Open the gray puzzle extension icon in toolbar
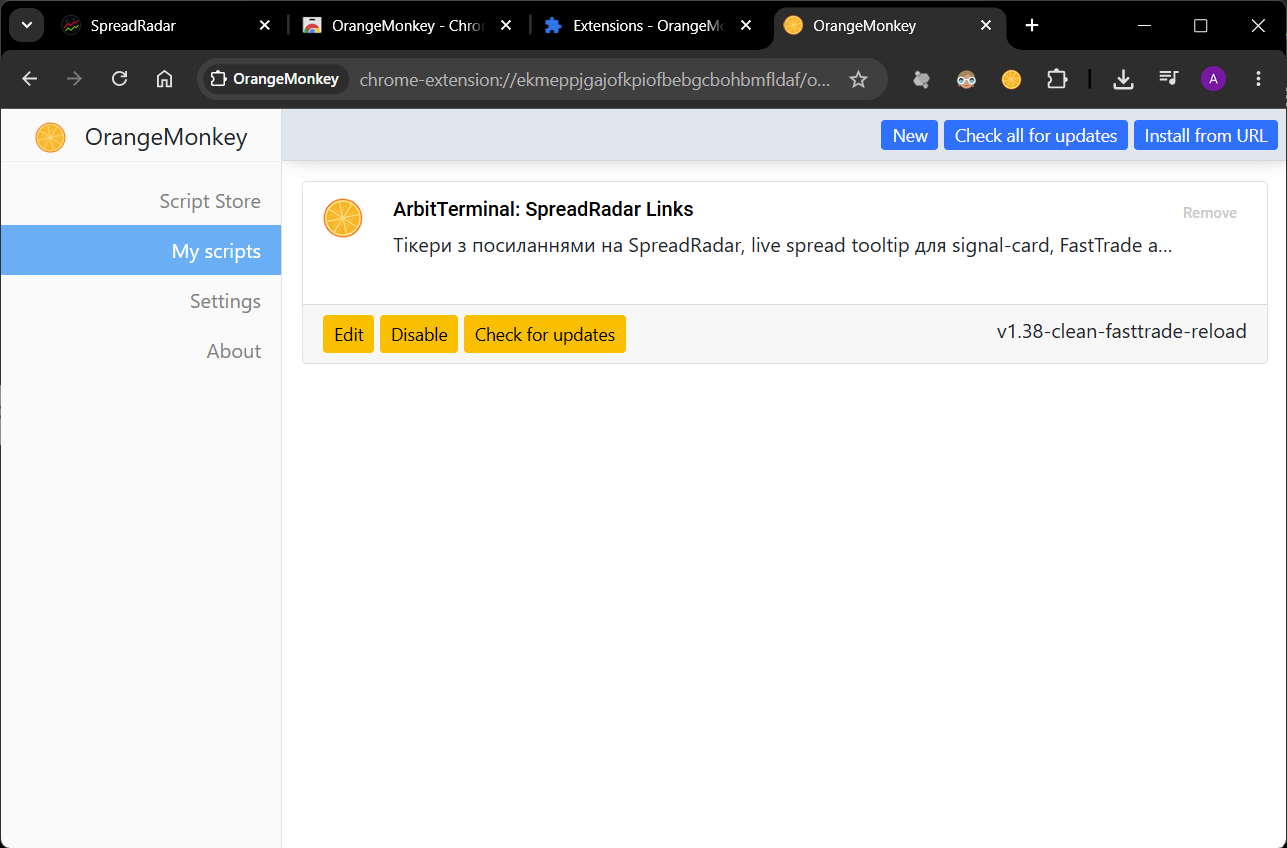 921,79
